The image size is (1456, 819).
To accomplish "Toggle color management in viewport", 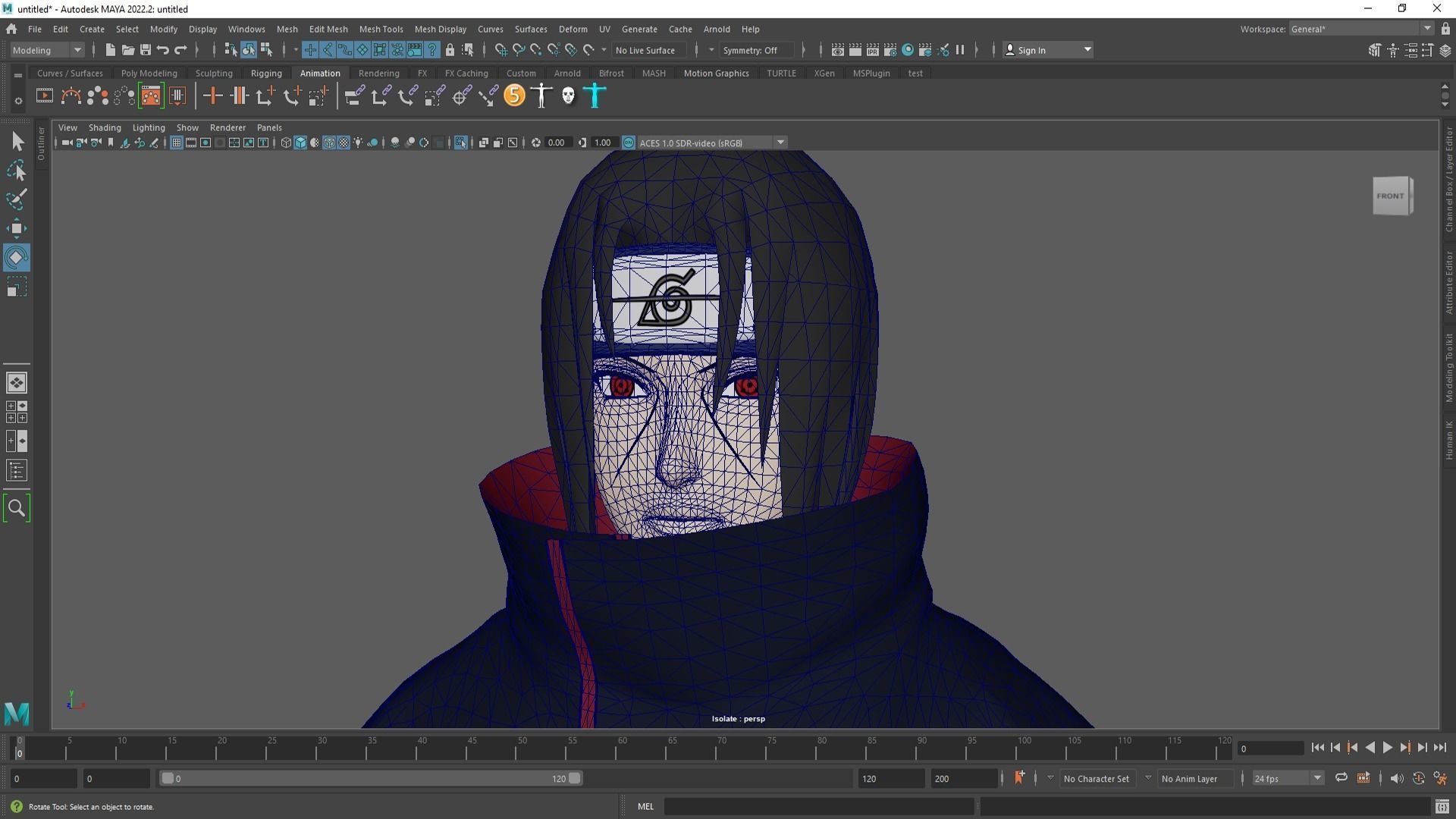I will point(629,143).
